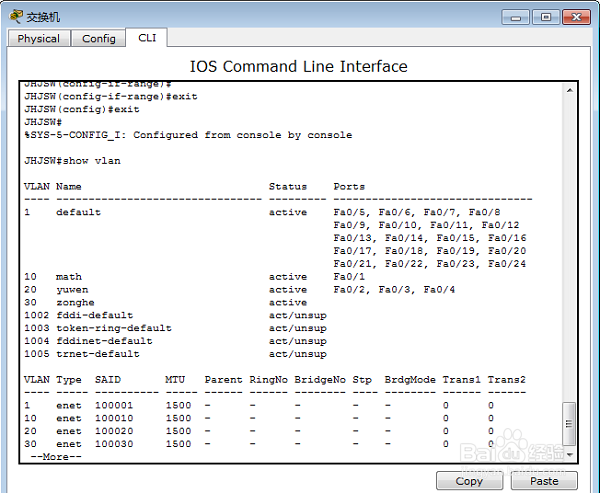This screenshot has width=600, height=493.
Task: Select the CLI tab
Action: pos(147,38)
